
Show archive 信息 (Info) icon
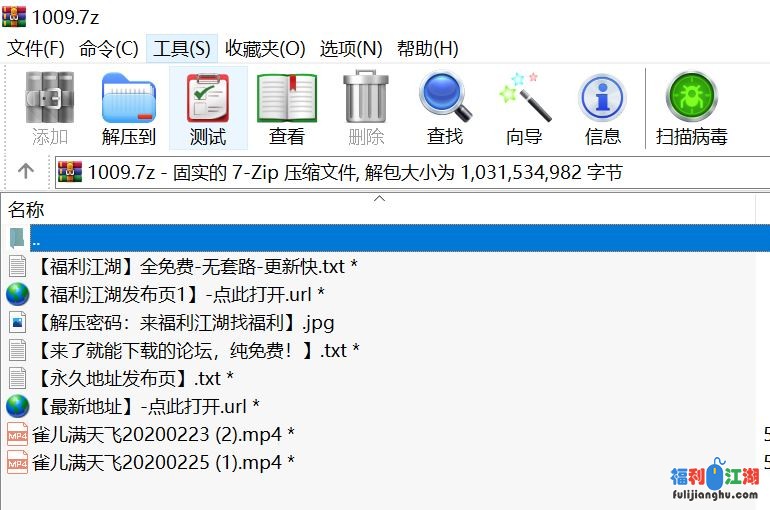tap(603, 108)
